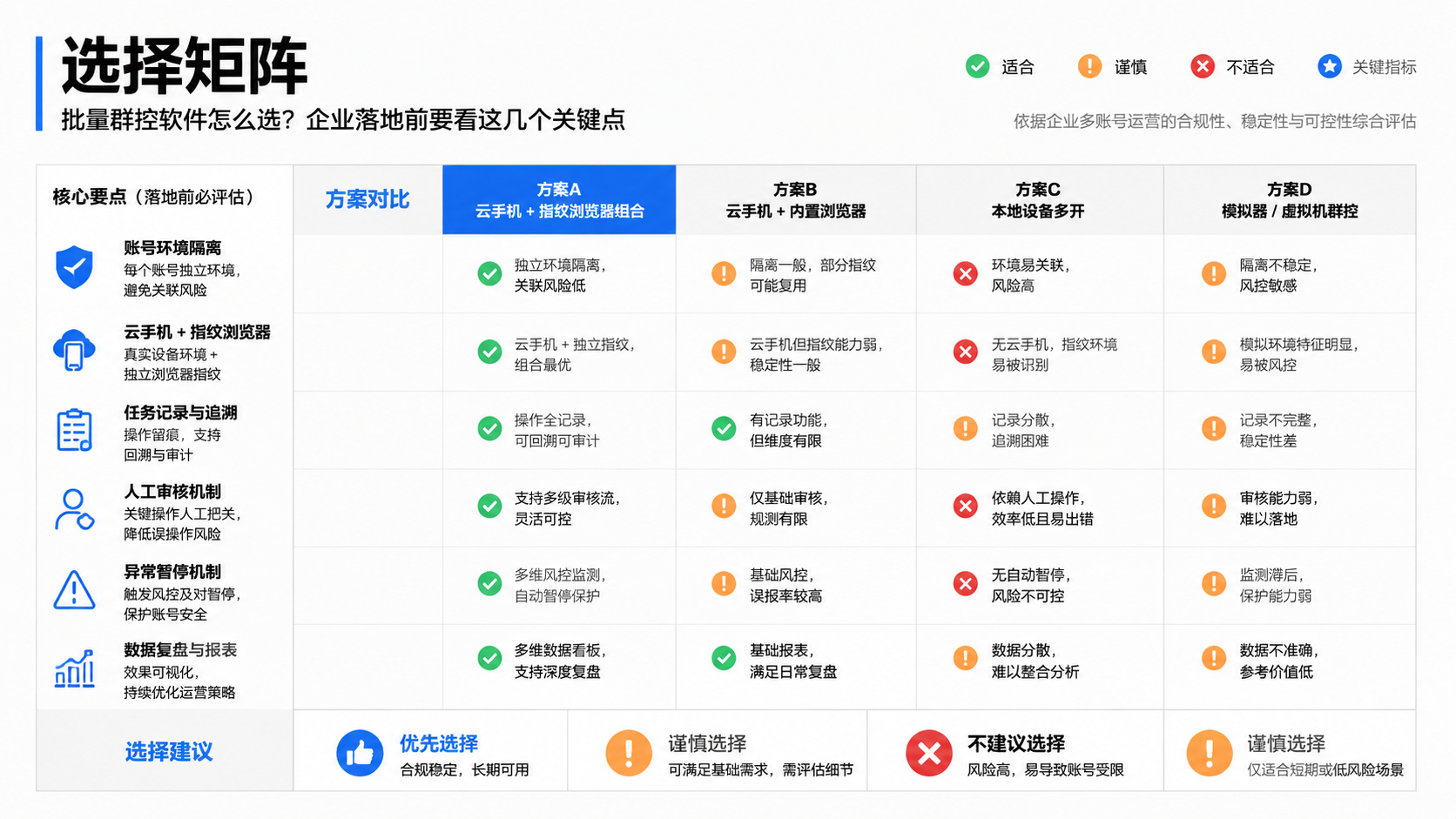Click the 方案对比 header cell
Screen dimensions: 1456x819
coord(367,199)
